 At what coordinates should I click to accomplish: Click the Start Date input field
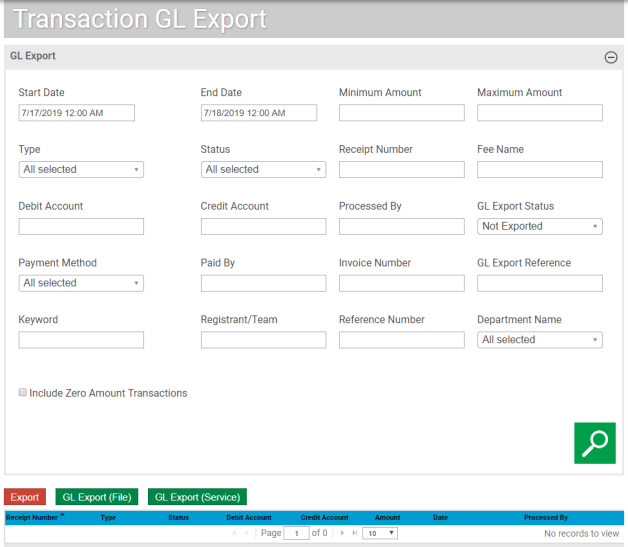click(x=76, y=114)
